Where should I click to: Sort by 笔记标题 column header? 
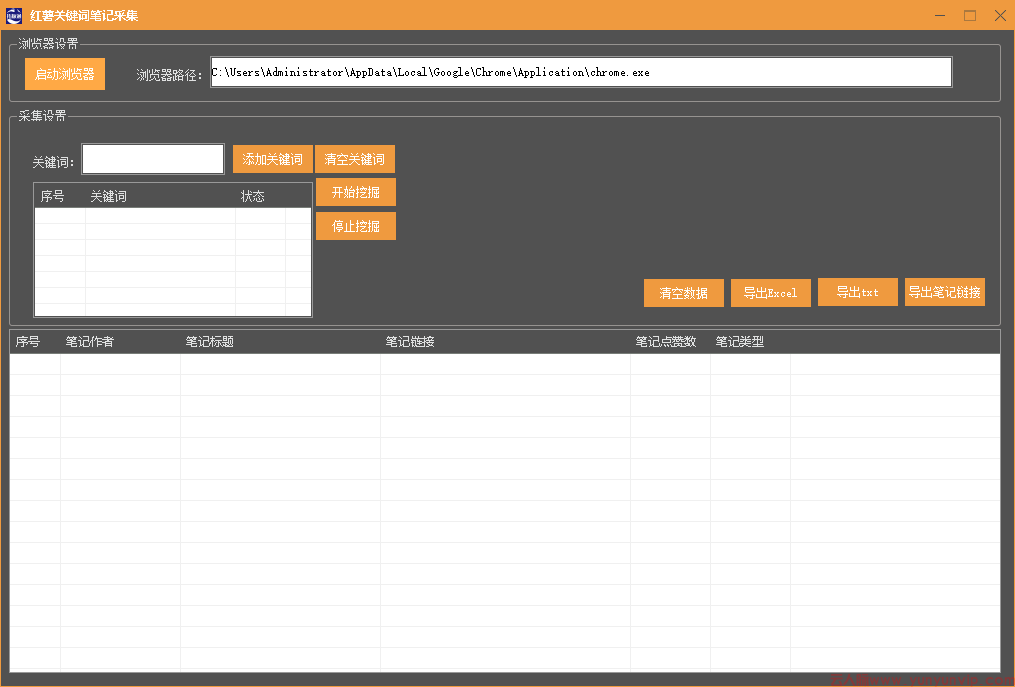280,342
